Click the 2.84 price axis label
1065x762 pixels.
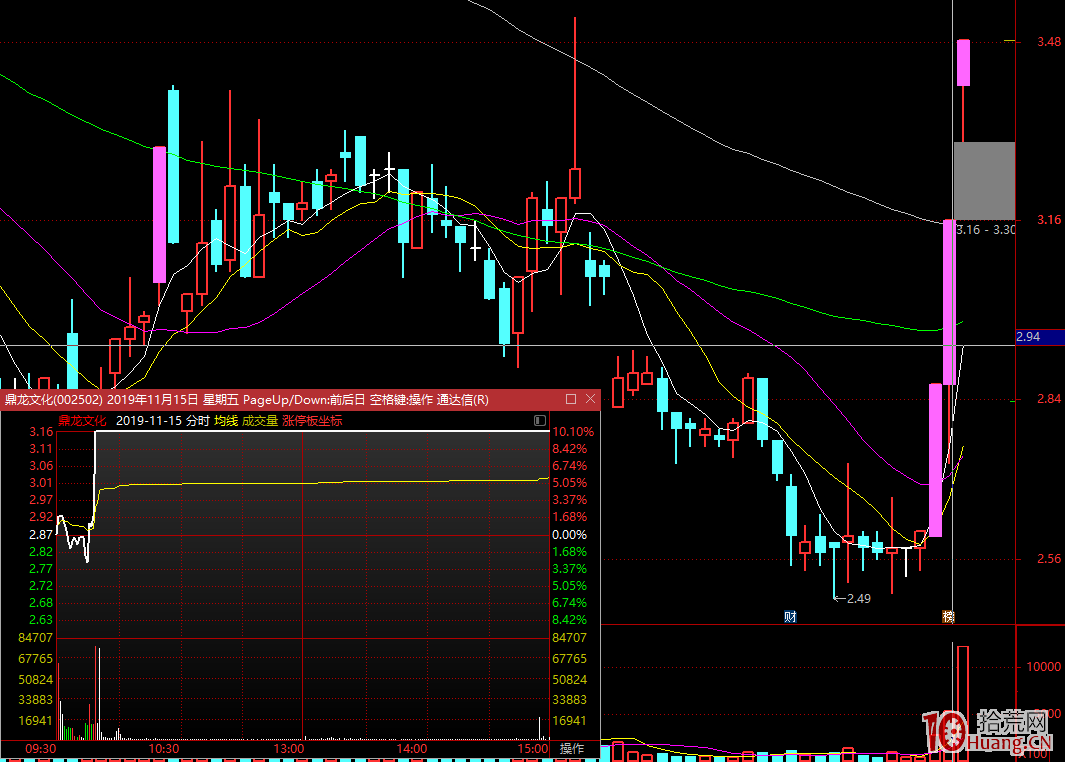point(1048,399)
